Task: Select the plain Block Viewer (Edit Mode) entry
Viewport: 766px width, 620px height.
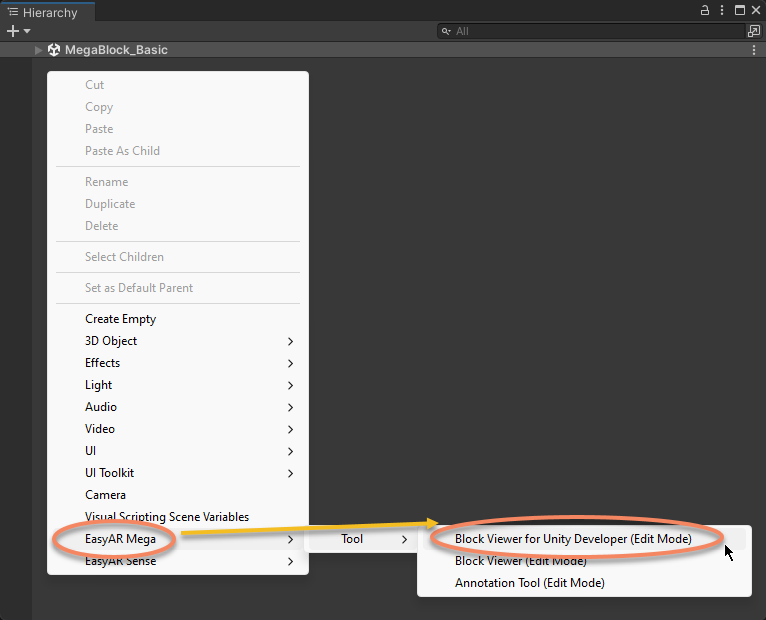Action: point(584,561)
